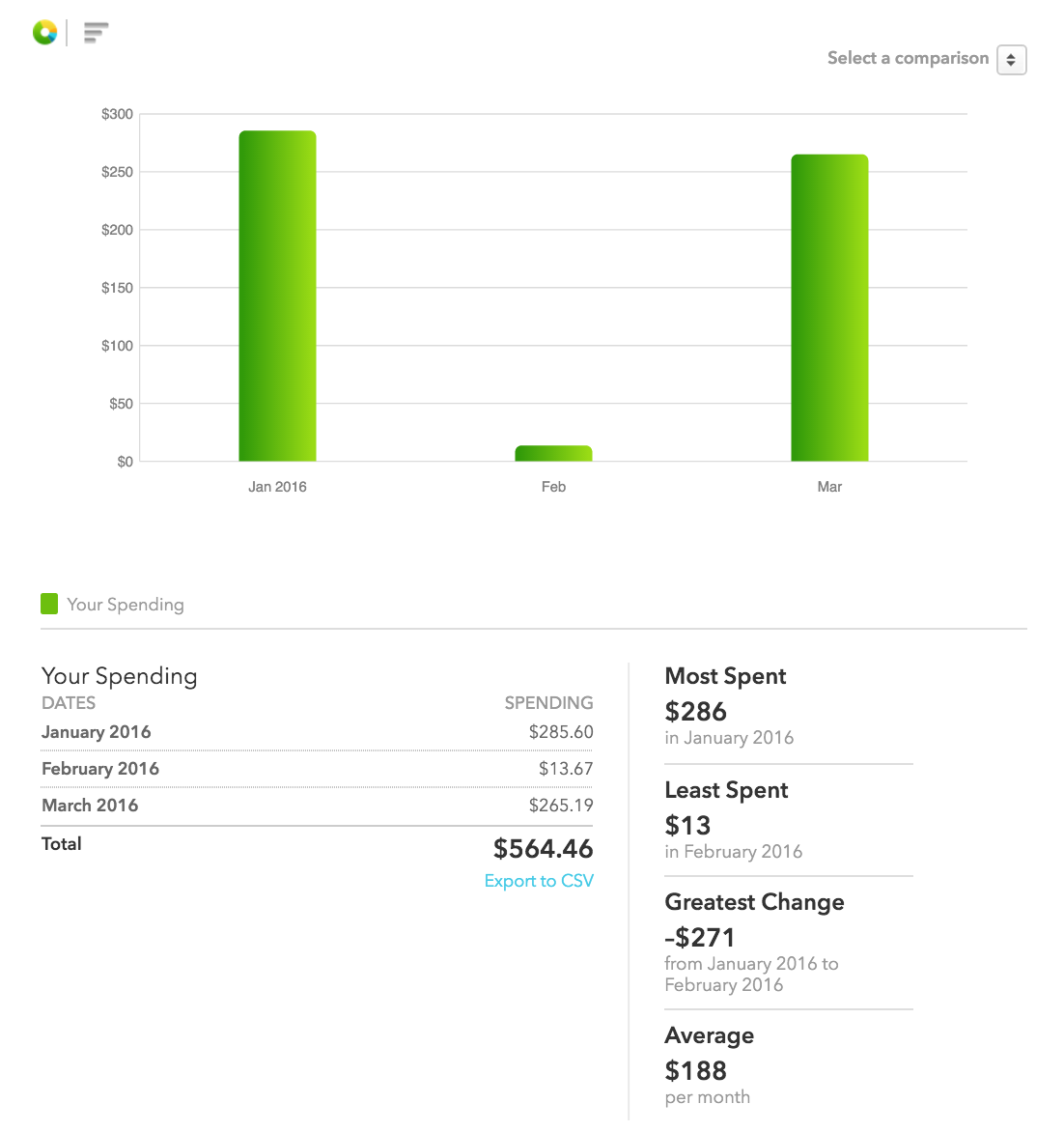Click the Most Spent $286 figure
1064x1132 pixels.
[x=695, y=712]
